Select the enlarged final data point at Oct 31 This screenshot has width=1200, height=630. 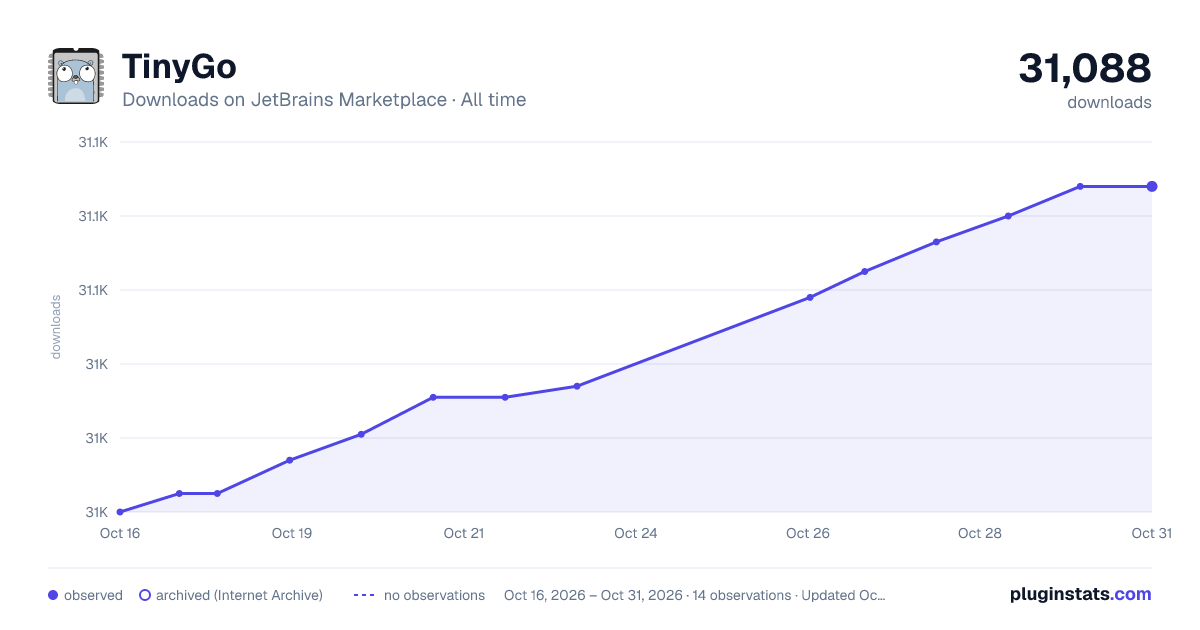(x=1152, y=186)
